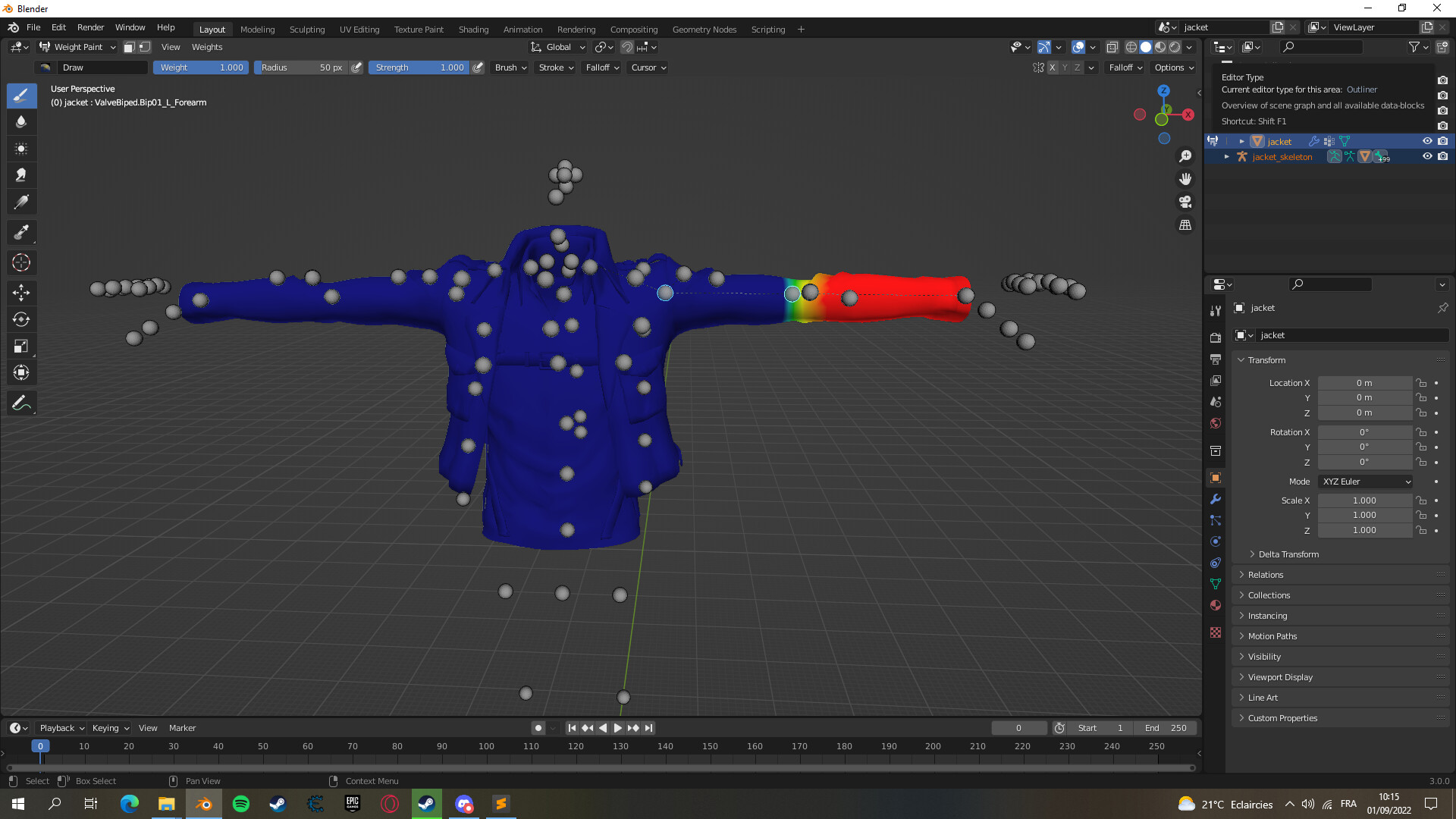Lock the Location X value

coord(1421,383)
